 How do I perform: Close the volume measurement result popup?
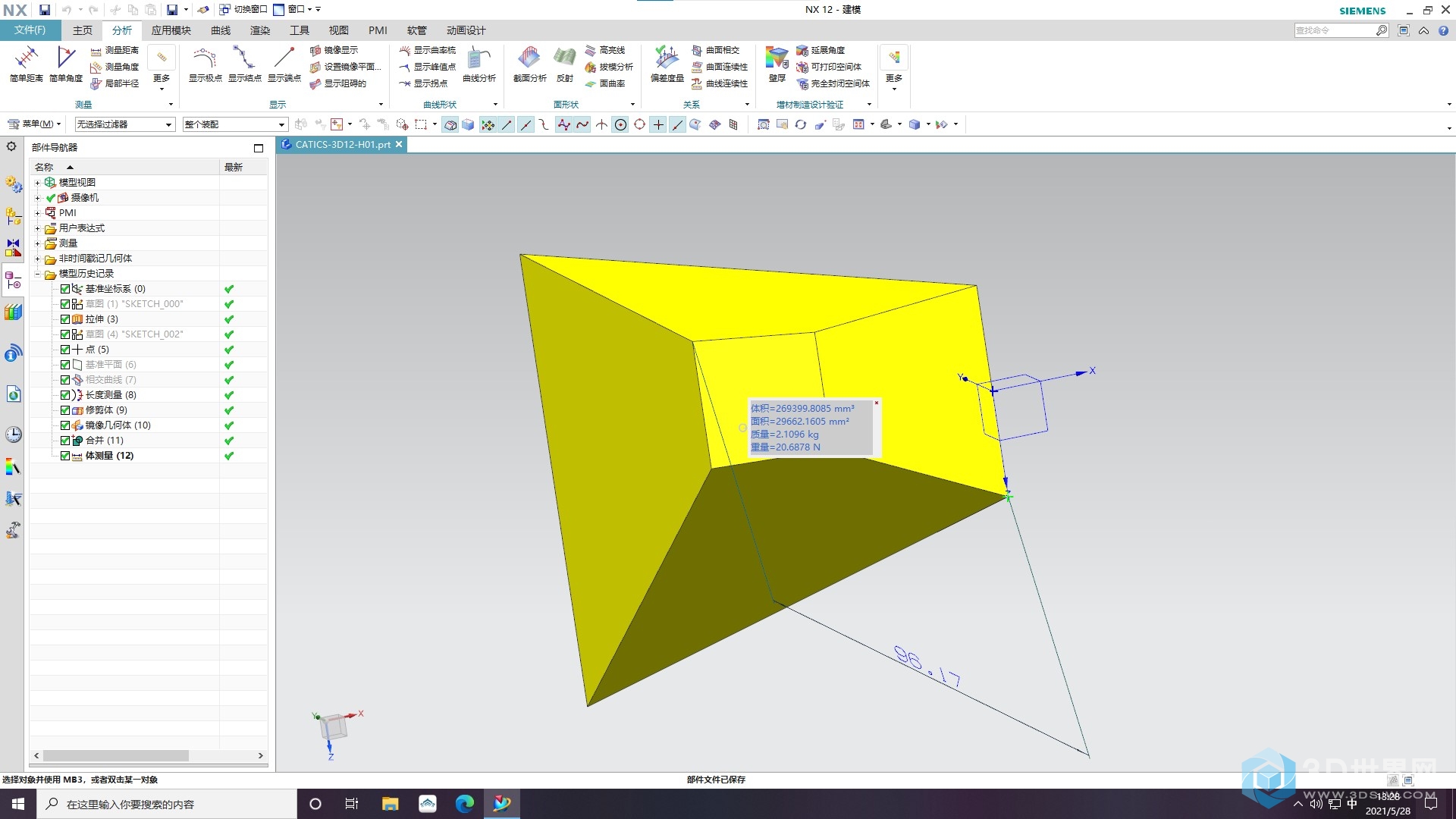pyautogui.click(x=876, y=403)
